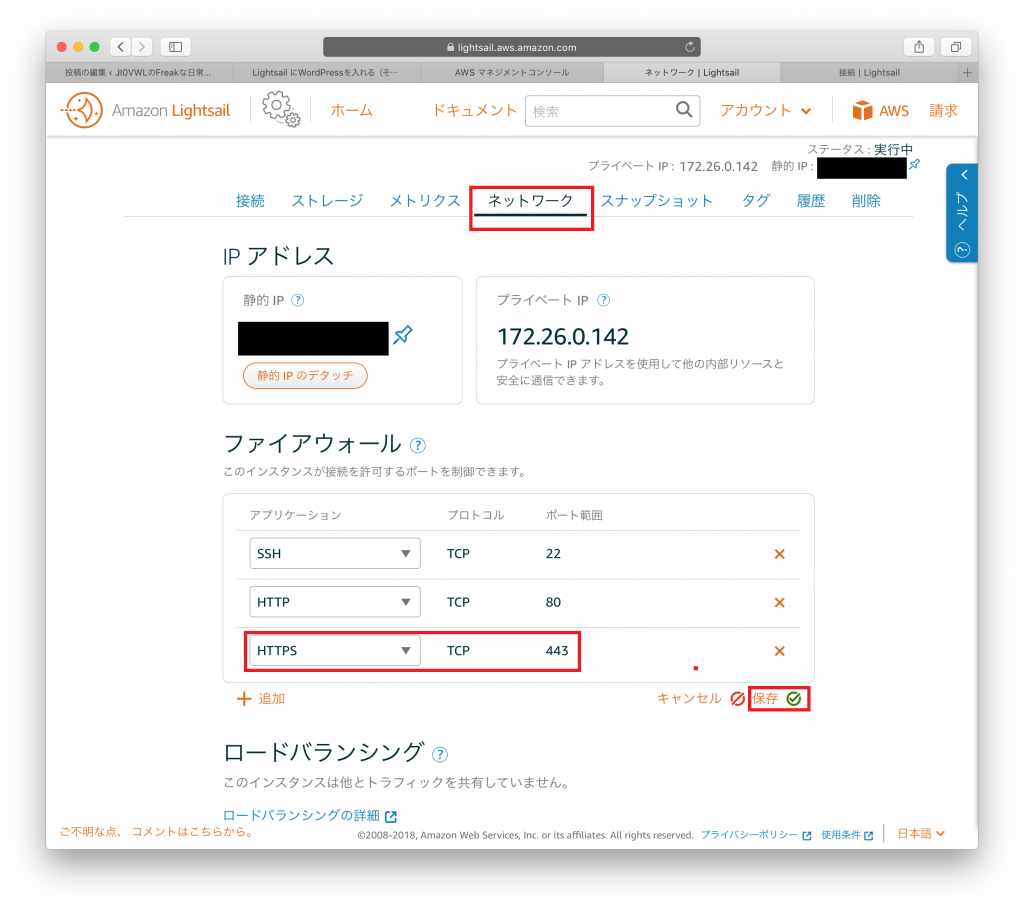This screenshot has height=910, width=1024.
Task: Click 追加 to add firewall rule
Action: [261, 698]
